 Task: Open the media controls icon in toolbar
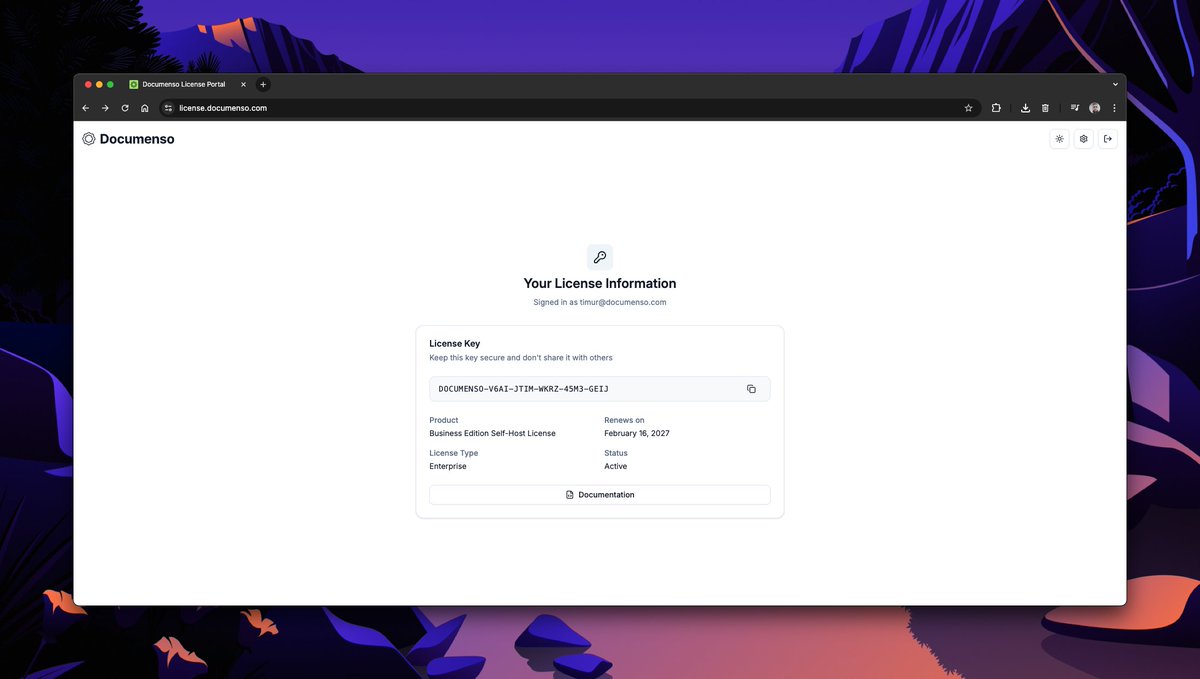[1074, 108]
